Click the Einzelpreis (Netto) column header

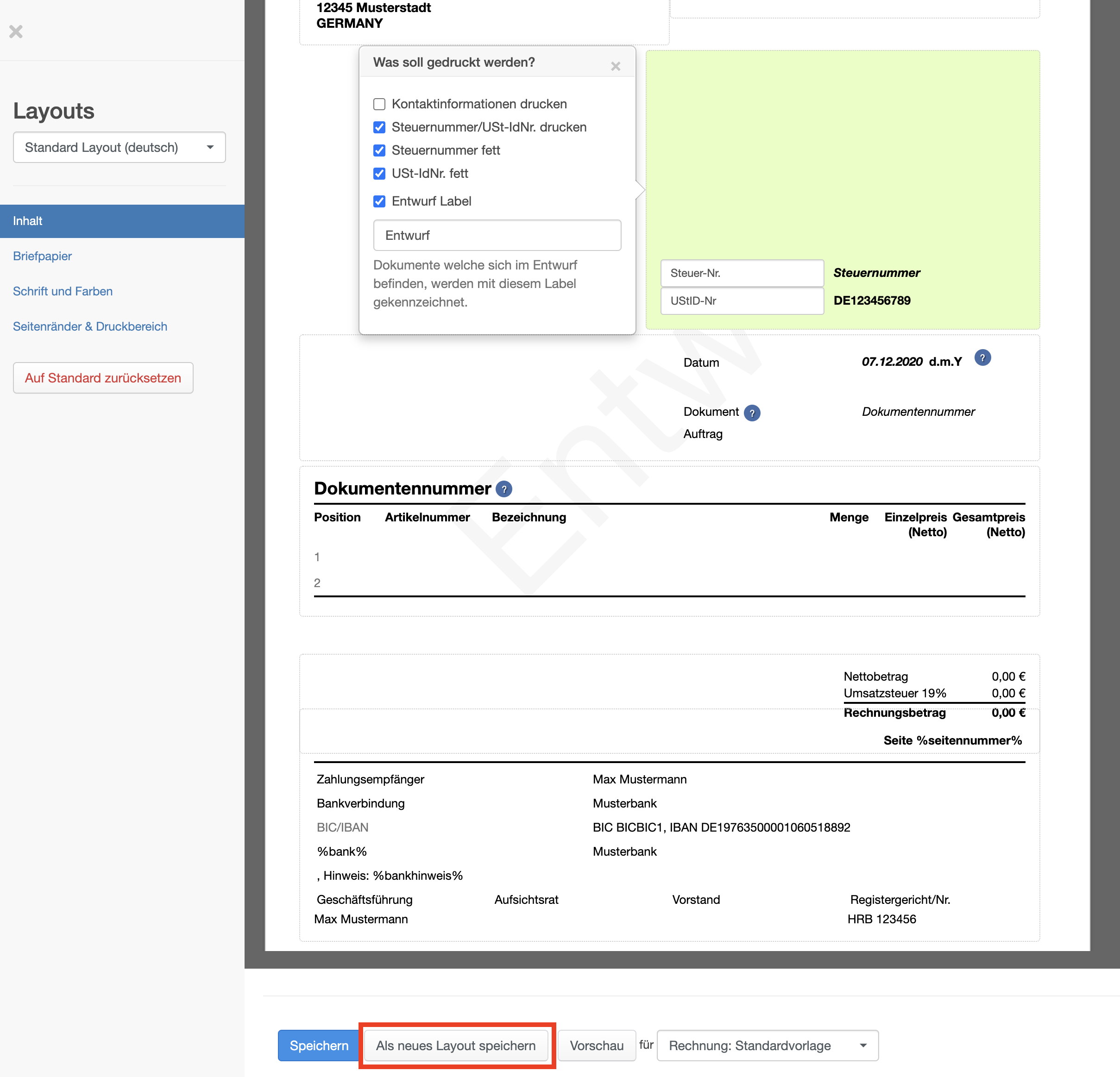point(915,525)
